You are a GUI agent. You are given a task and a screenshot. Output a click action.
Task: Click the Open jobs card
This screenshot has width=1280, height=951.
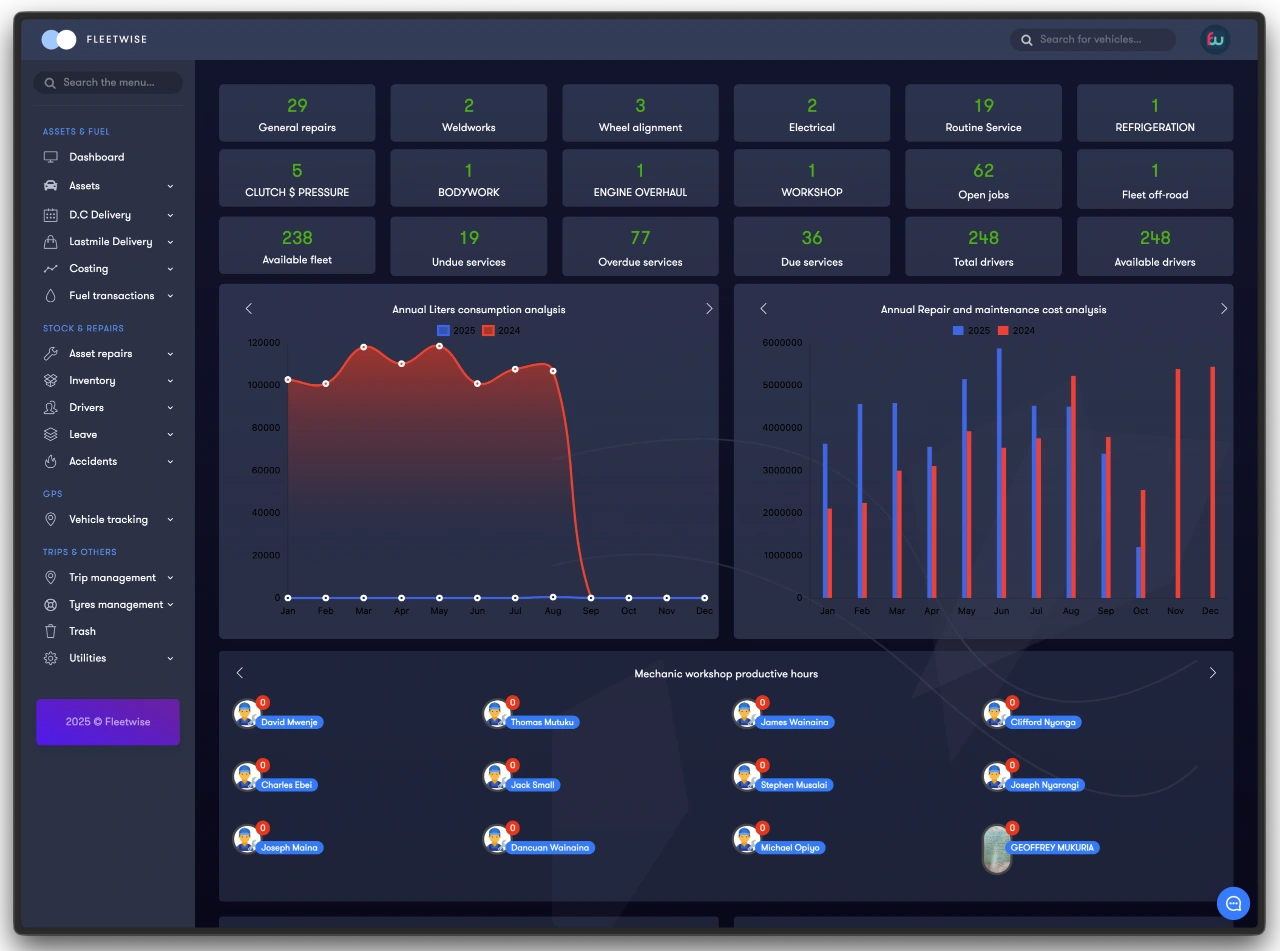tap(983, 180)
